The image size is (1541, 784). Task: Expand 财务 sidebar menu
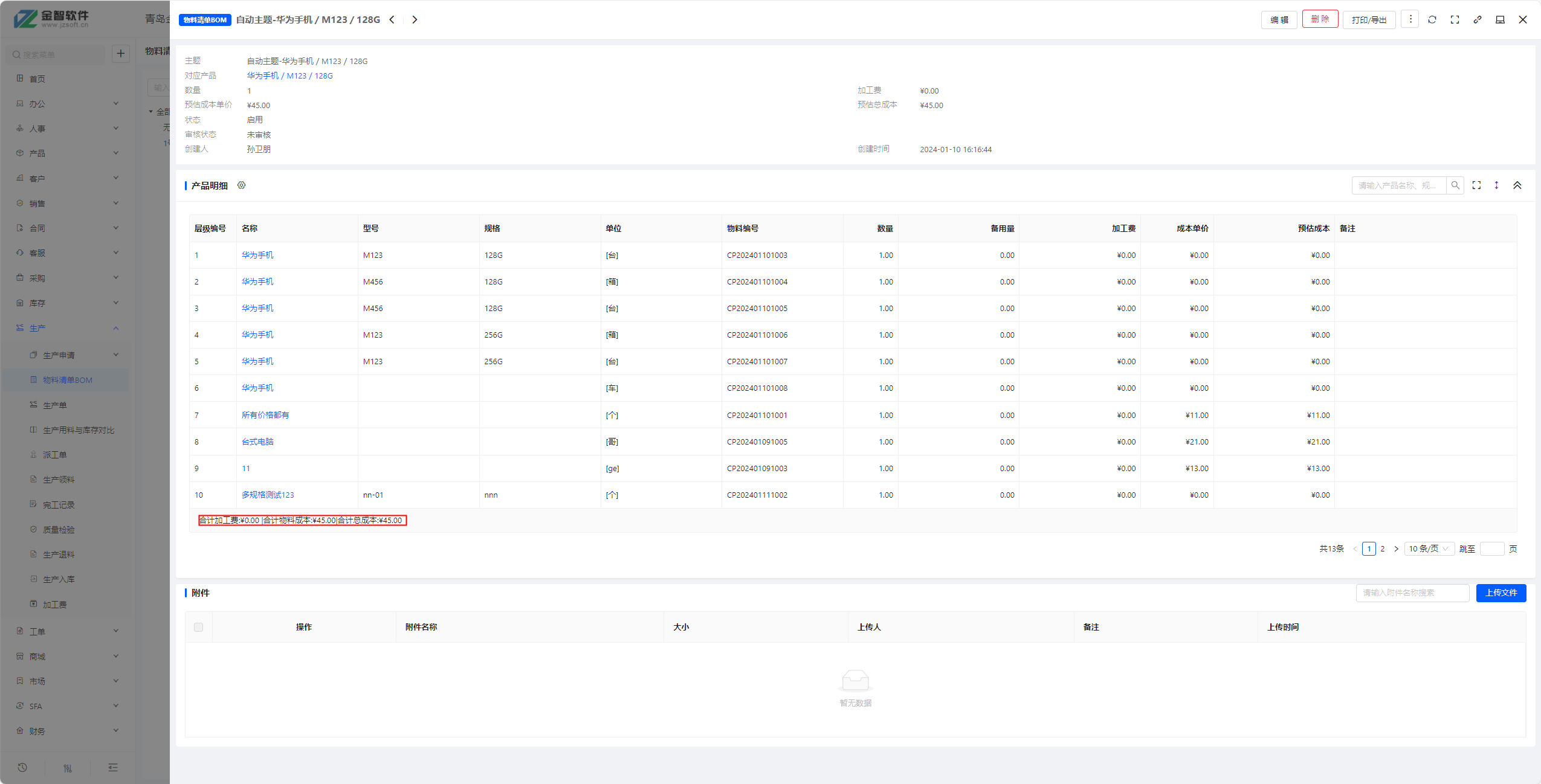[66, 731]
